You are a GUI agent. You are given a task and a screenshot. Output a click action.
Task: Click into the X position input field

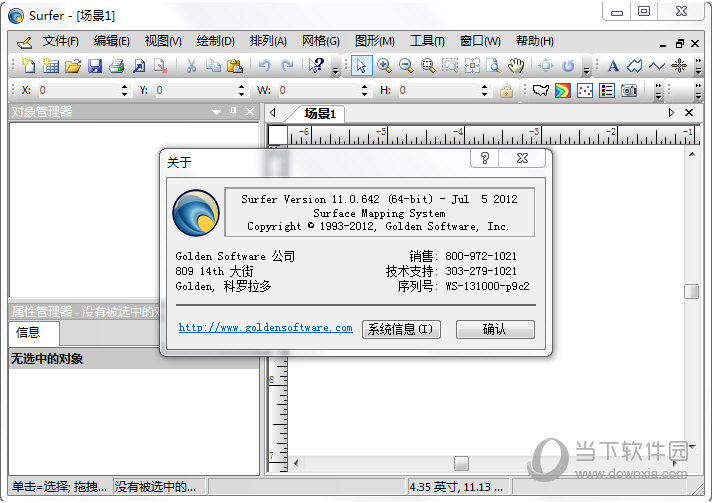tap(79, 90)
